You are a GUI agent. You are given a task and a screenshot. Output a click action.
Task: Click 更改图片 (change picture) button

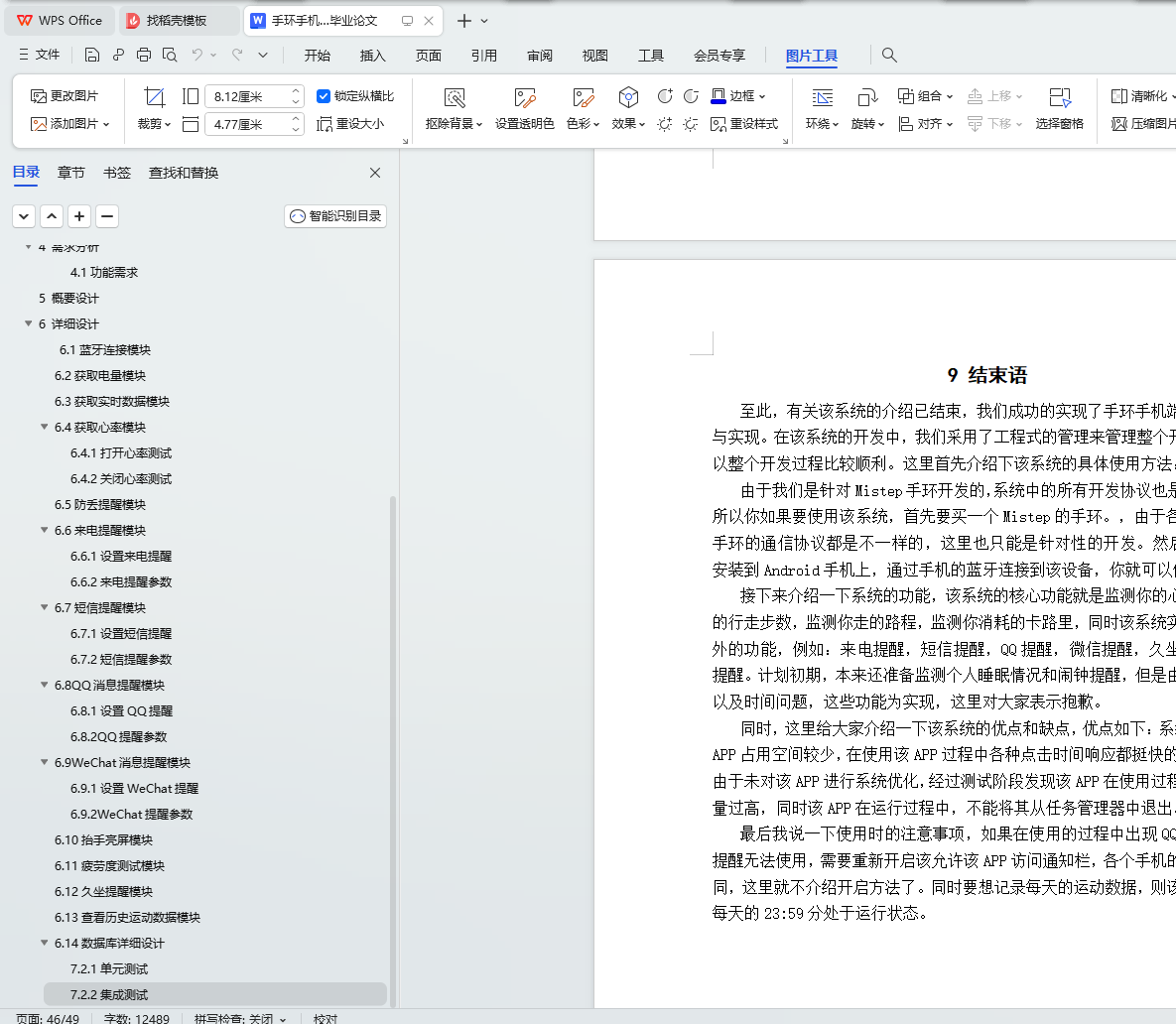pos(65,96)
